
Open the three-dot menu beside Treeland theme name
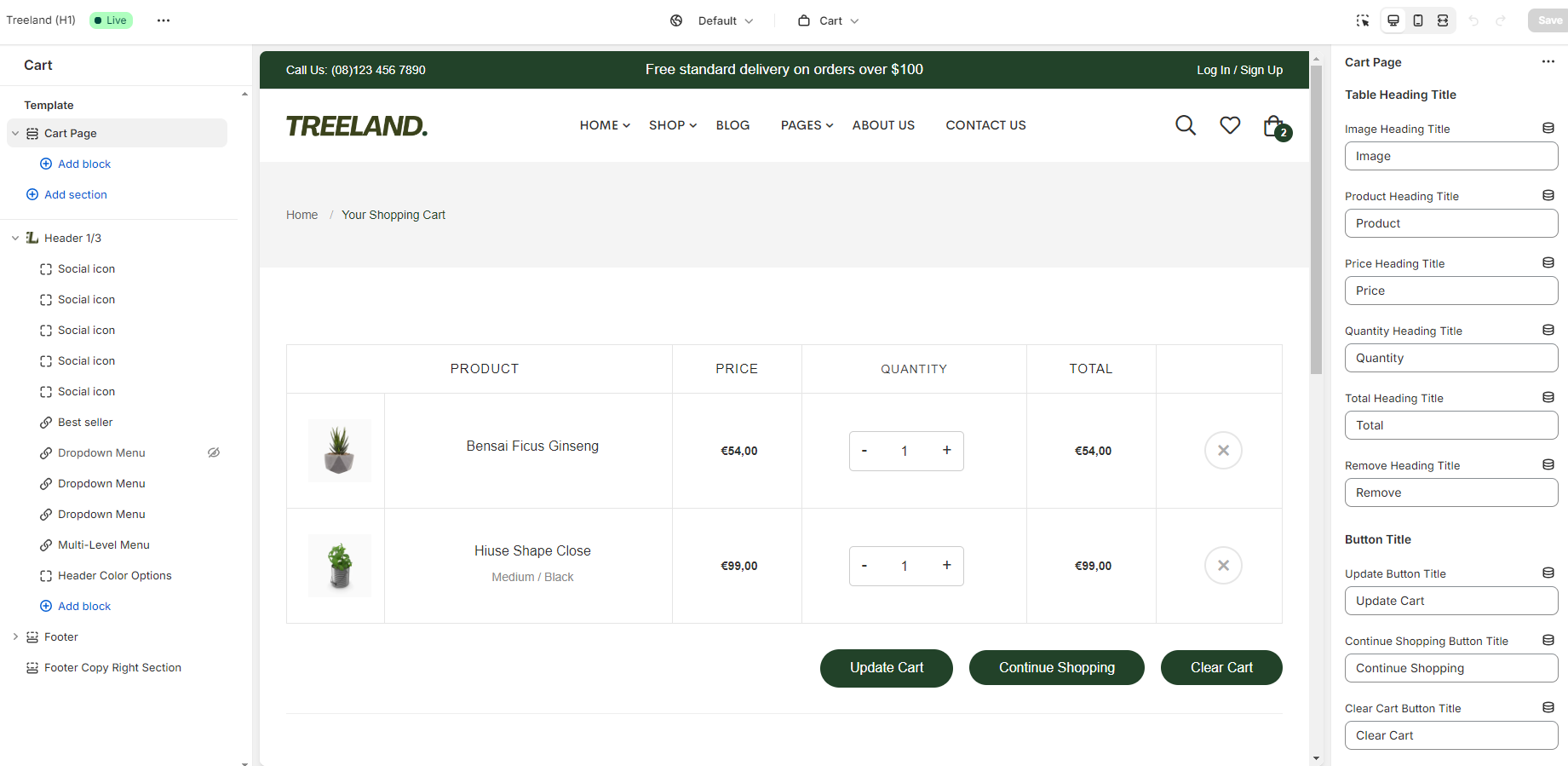[164, 20]
